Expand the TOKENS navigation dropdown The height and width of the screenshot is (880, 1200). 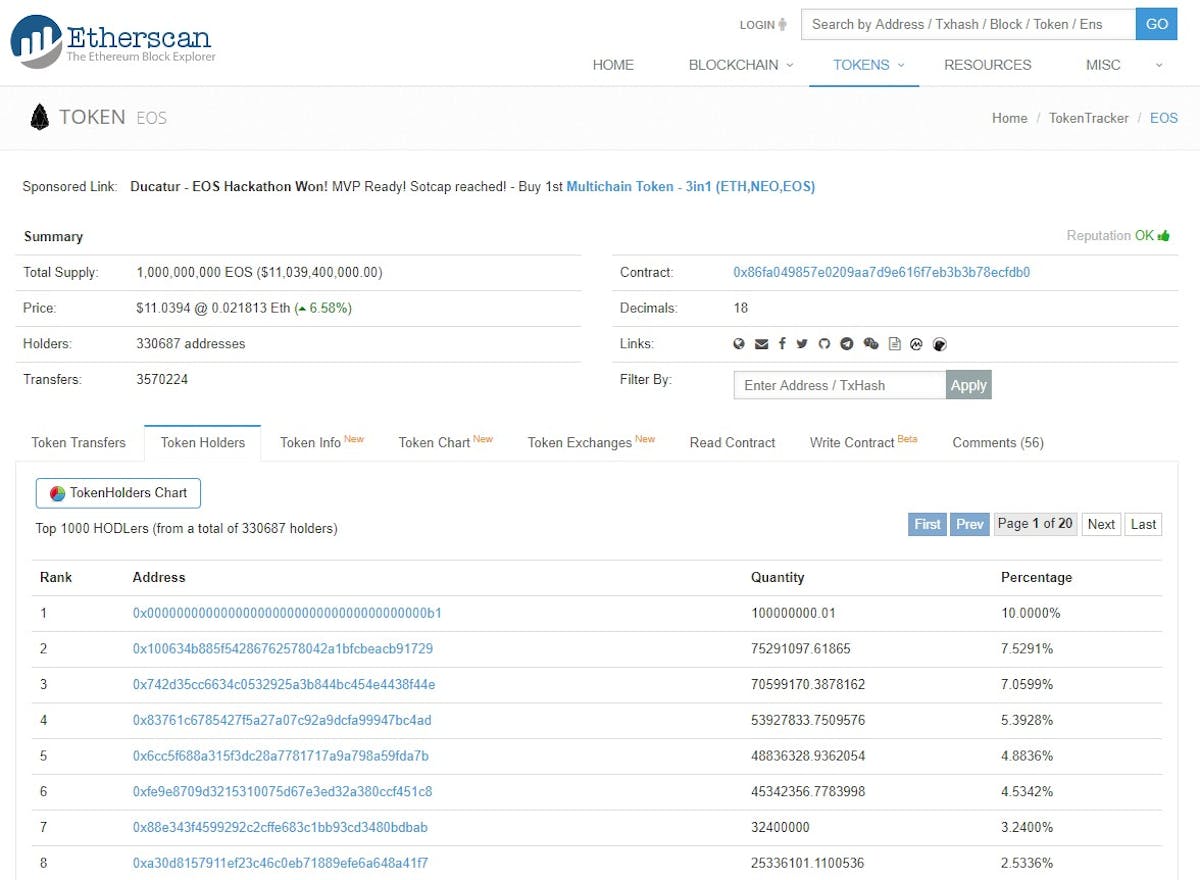[862, 65]
